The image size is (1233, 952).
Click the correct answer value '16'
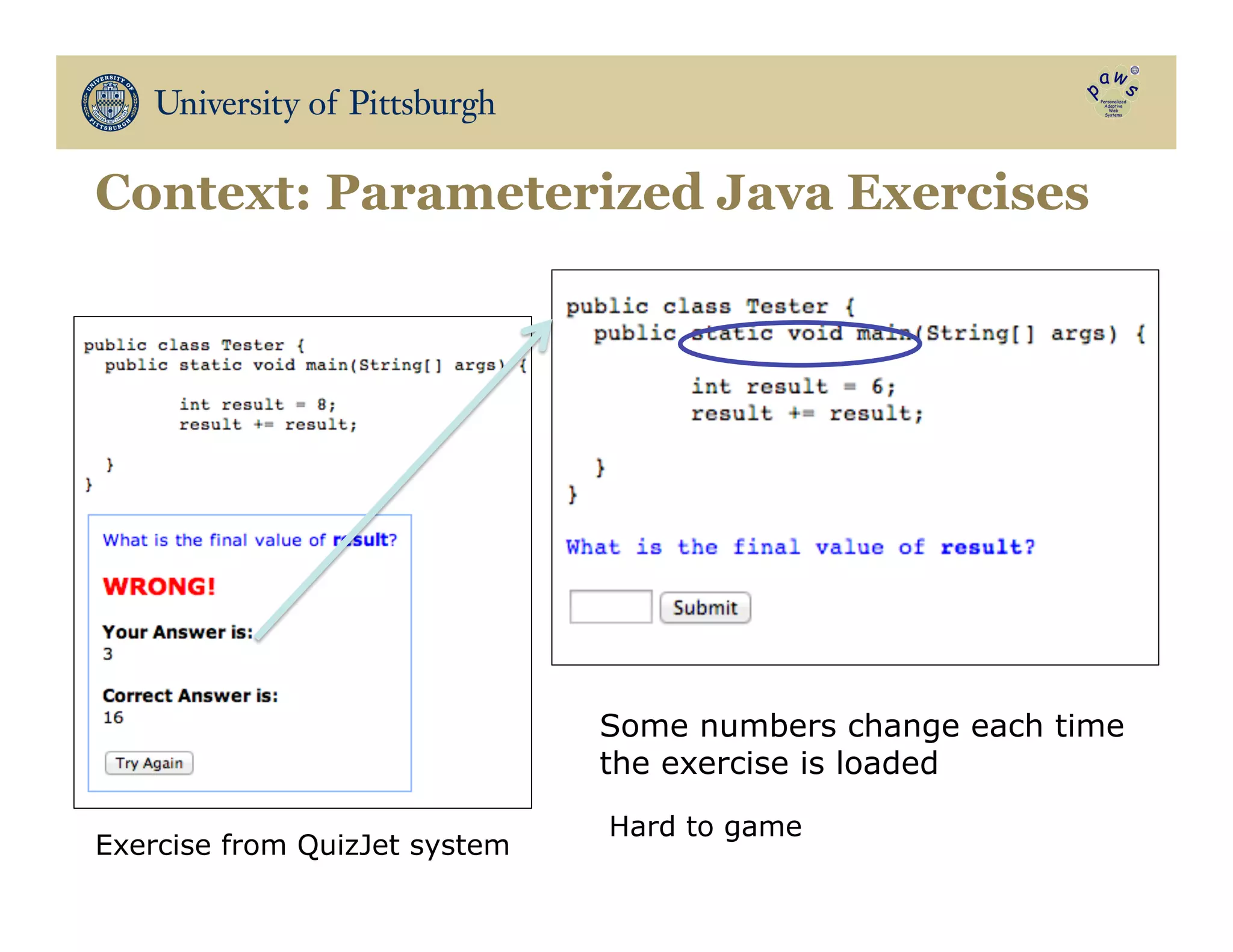tap(113, 717)
